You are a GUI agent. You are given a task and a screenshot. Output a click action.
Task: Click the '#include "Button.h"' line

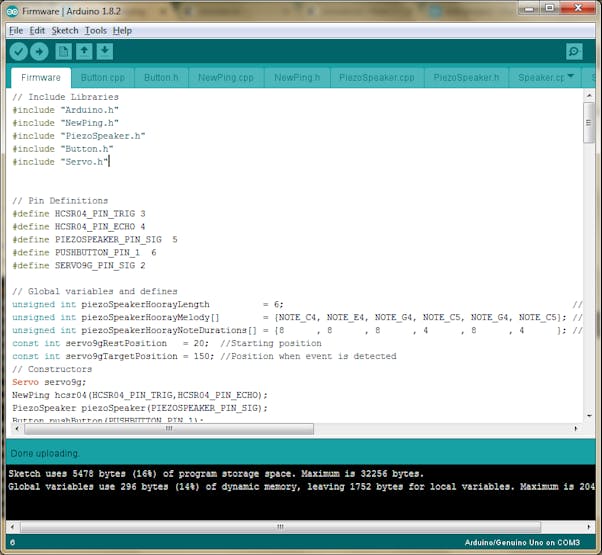pos(63,149)
